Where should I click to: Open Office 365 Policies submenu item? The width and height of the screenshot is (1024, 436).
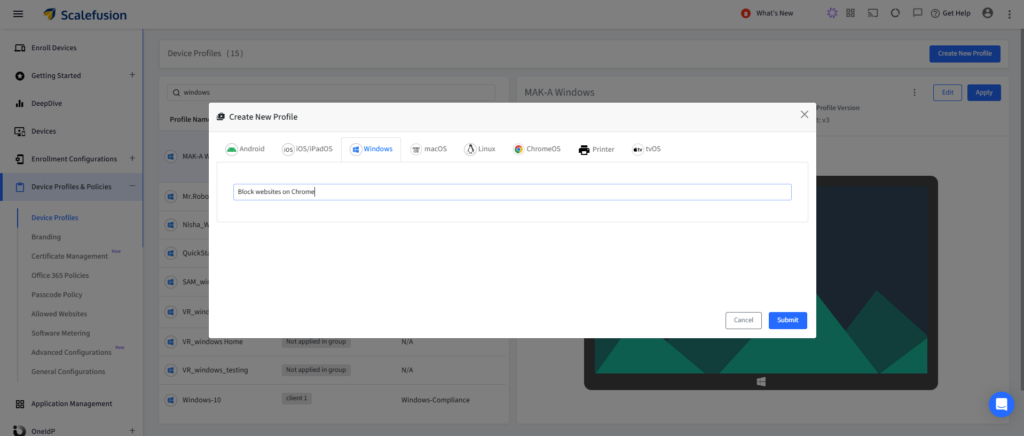click(x=60, y=275)
